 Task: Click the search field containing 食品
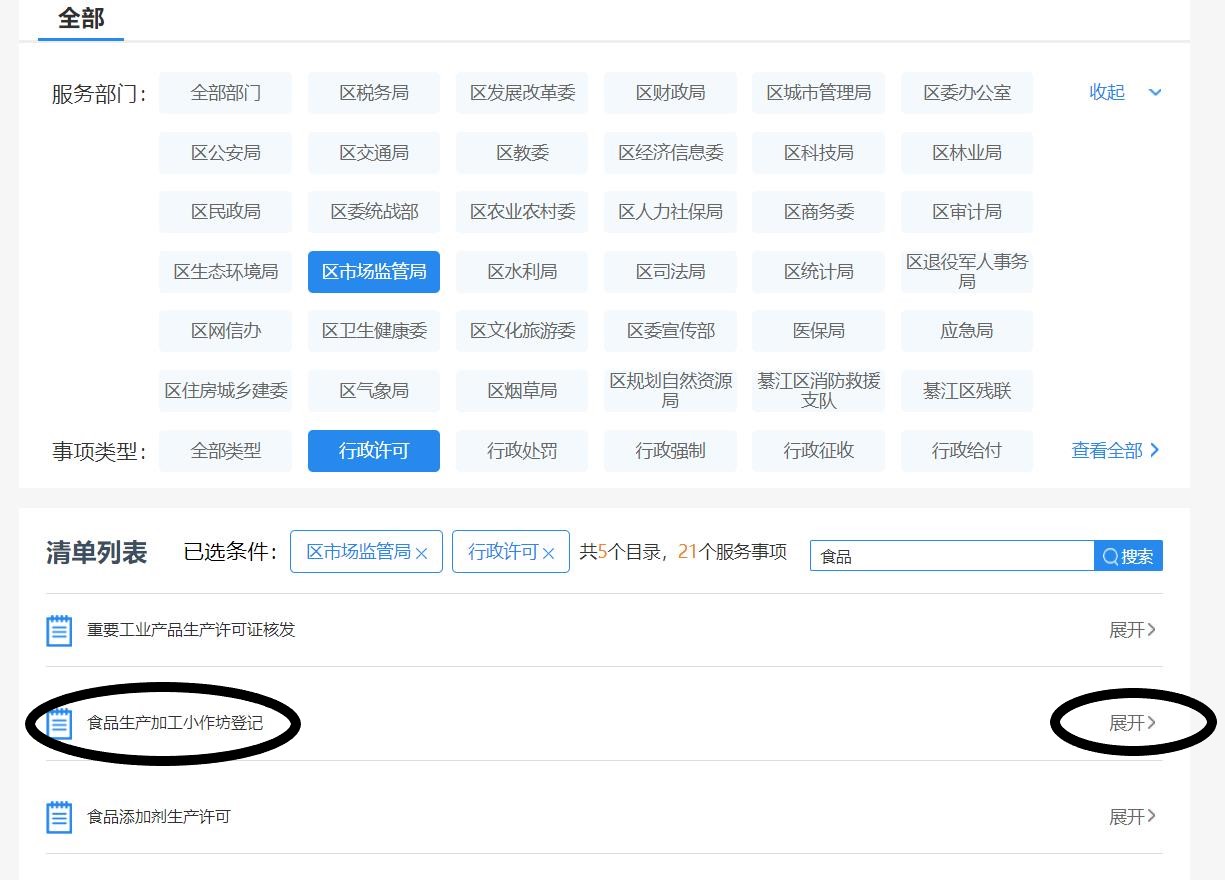(950, 556)
